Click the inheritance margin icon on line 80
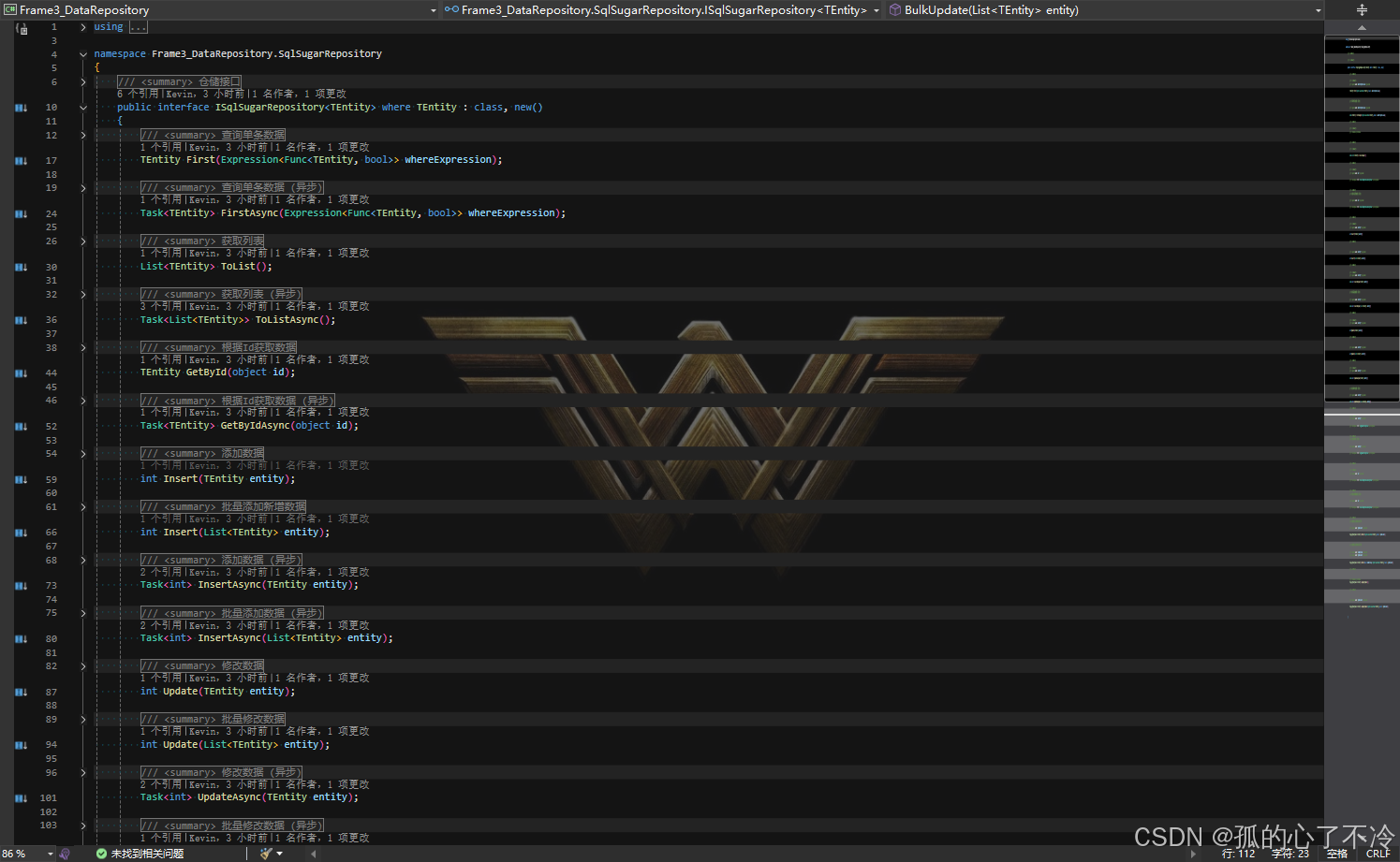Screen dimensions: 1400x862 [x=21, y=639]
